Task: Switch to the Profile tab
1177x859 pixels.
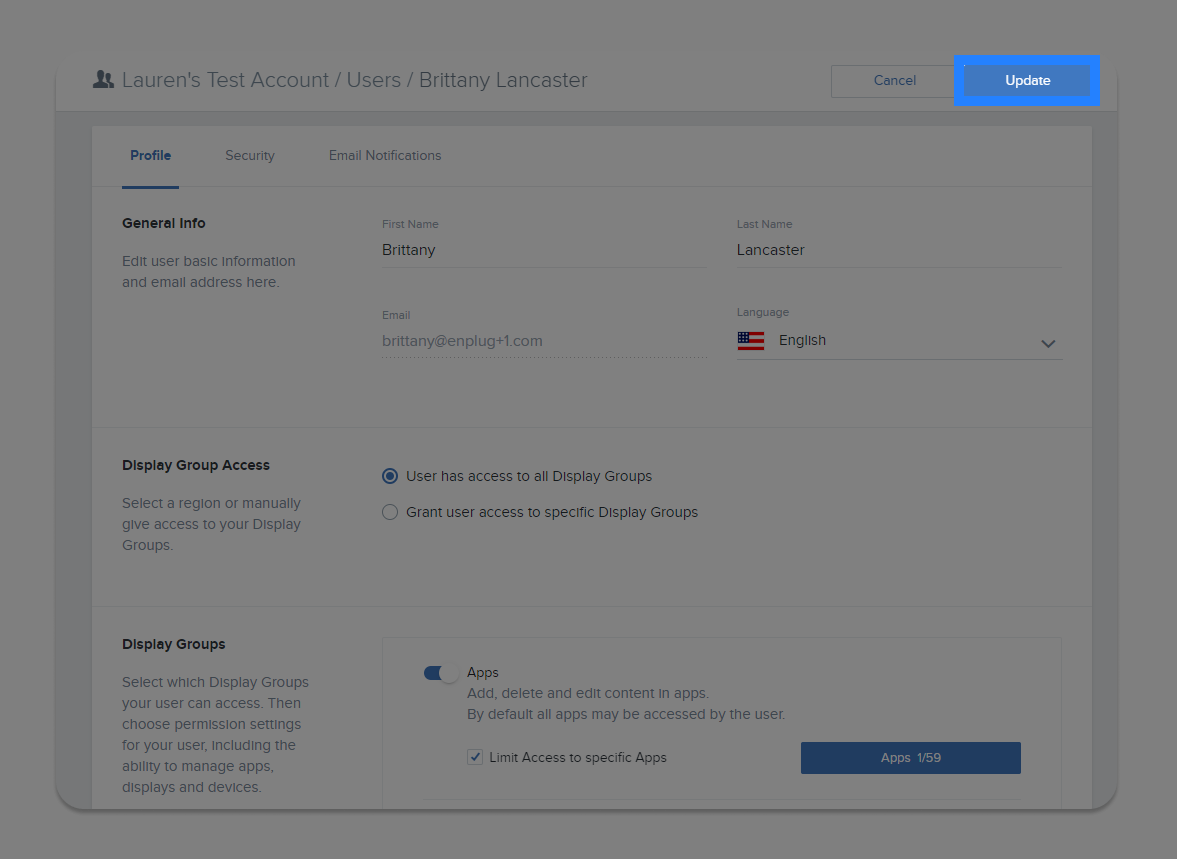Action: (x=150, y=155)
